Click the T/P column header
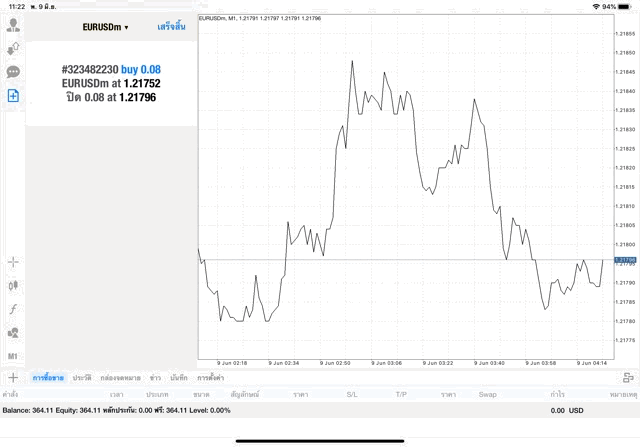This screenshot has width=640, height=447. (401, 394)
